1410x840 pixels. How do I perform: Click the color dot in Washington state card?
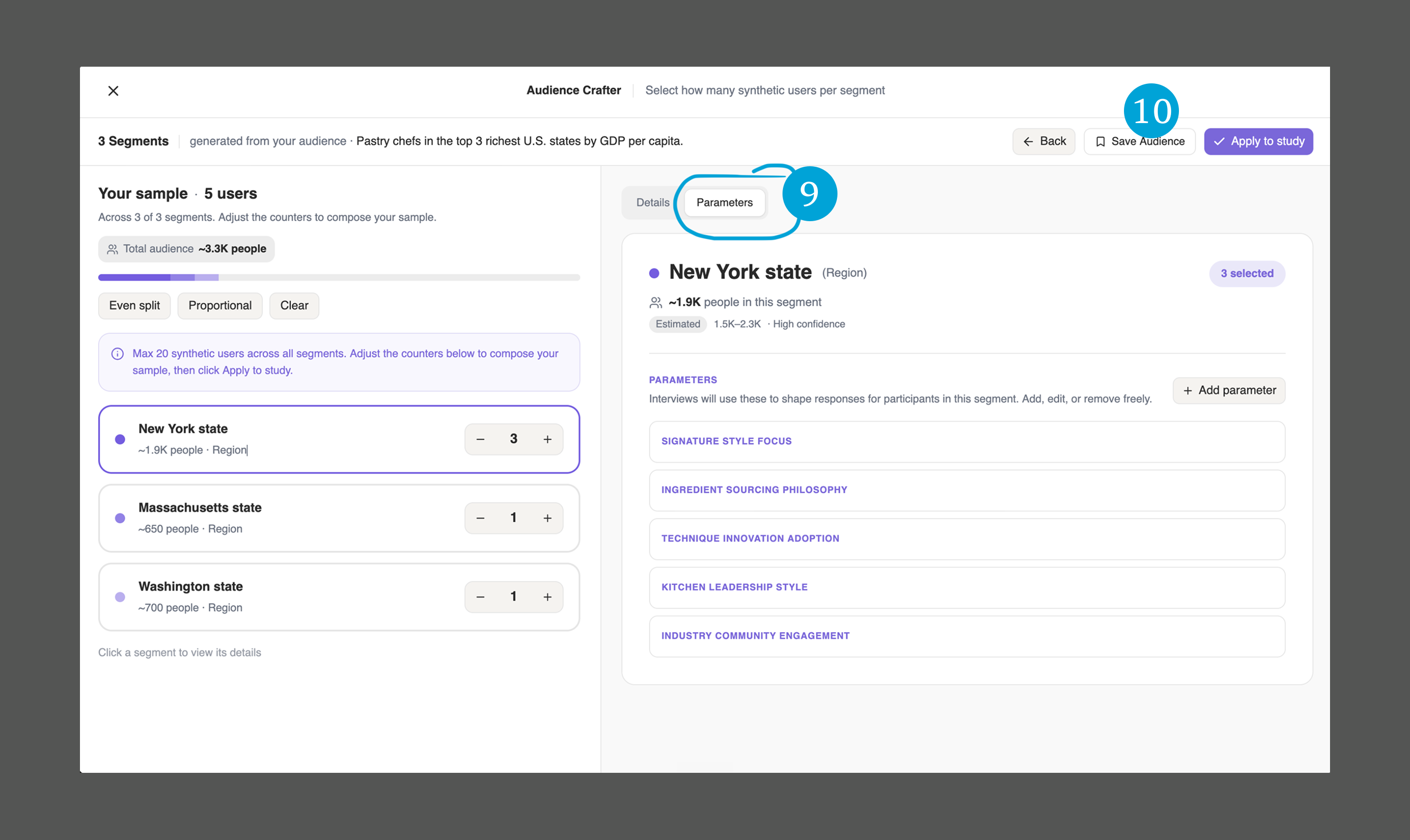click(x=120, y=597)
